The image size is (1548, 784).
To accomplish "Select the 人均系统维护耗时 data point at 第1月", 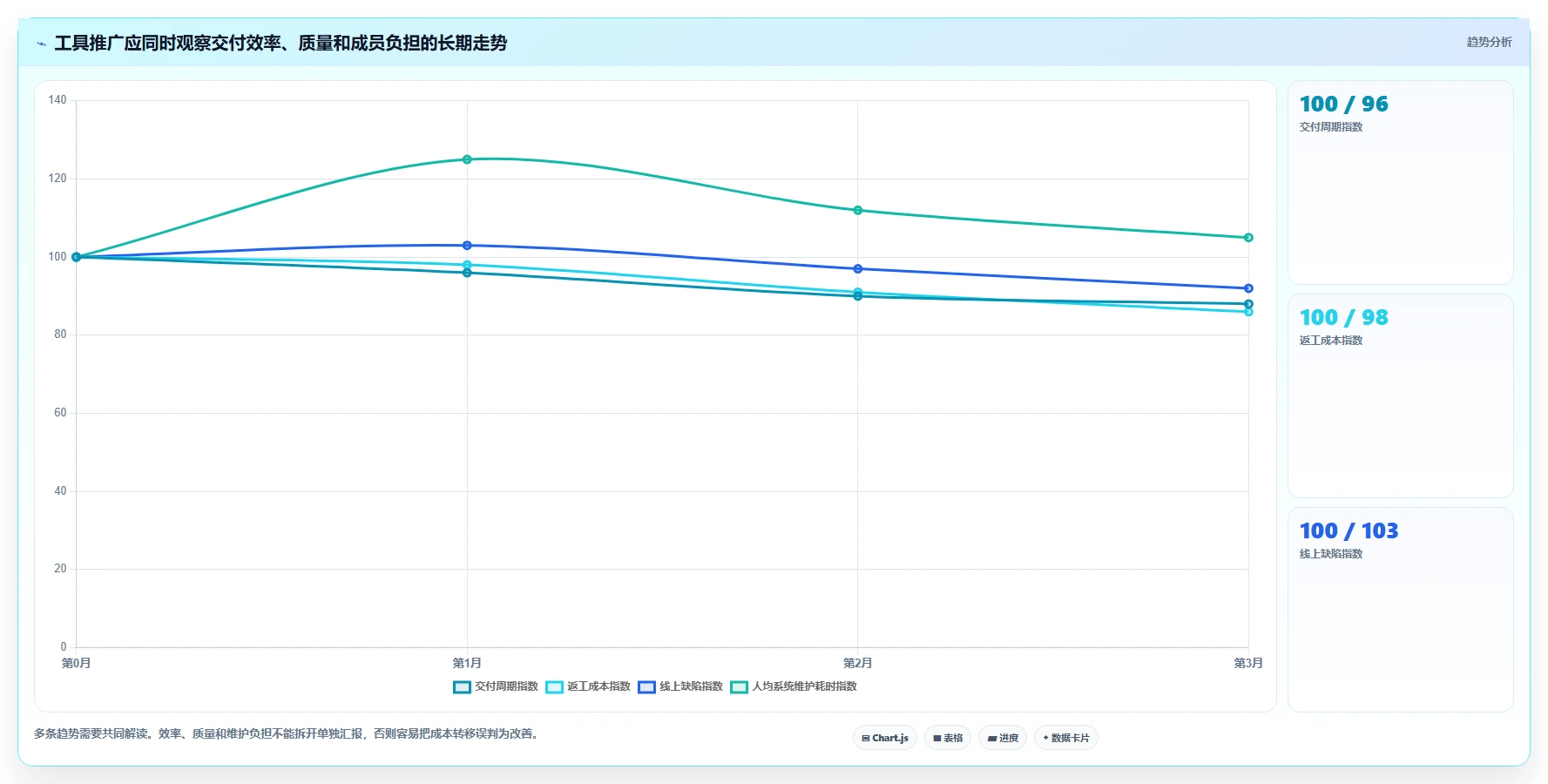I will 467,159.
